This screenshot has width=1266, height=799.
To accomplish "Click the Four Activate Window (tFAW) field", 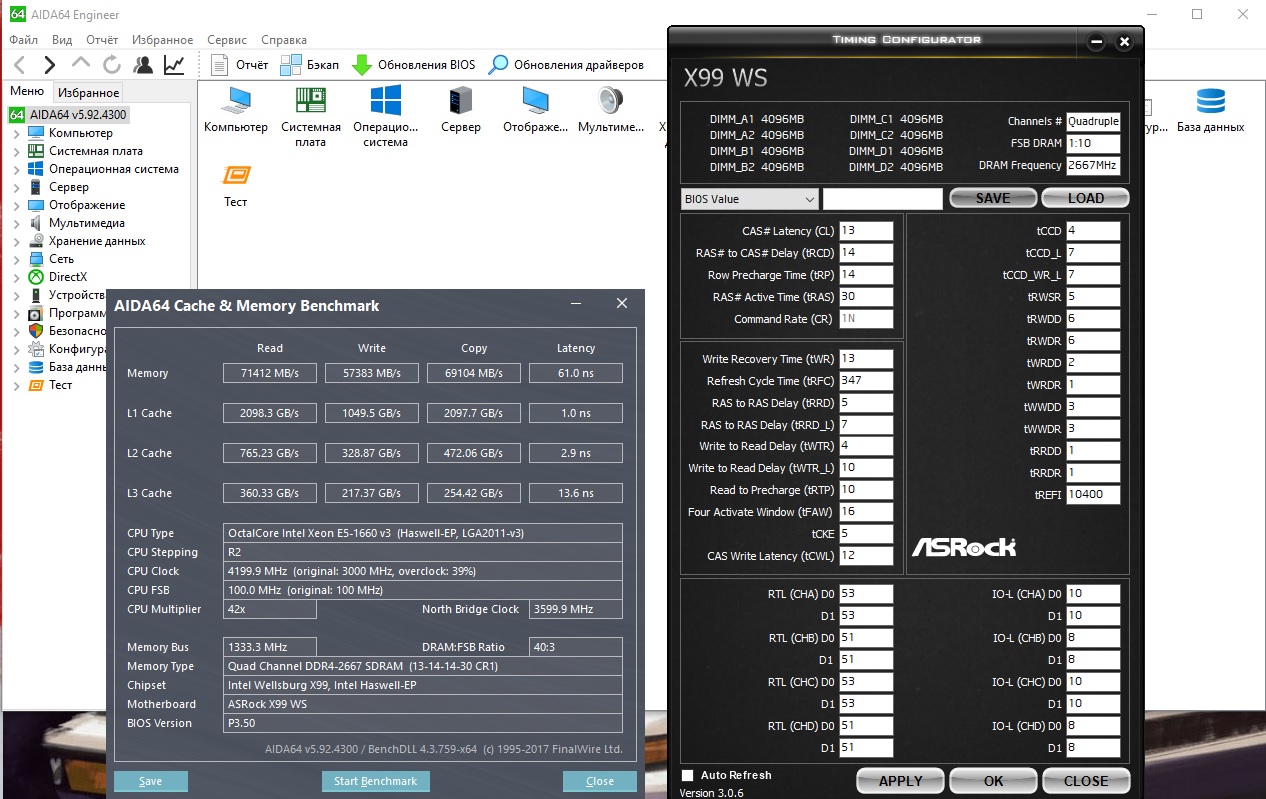I will (x=866, y=512).
